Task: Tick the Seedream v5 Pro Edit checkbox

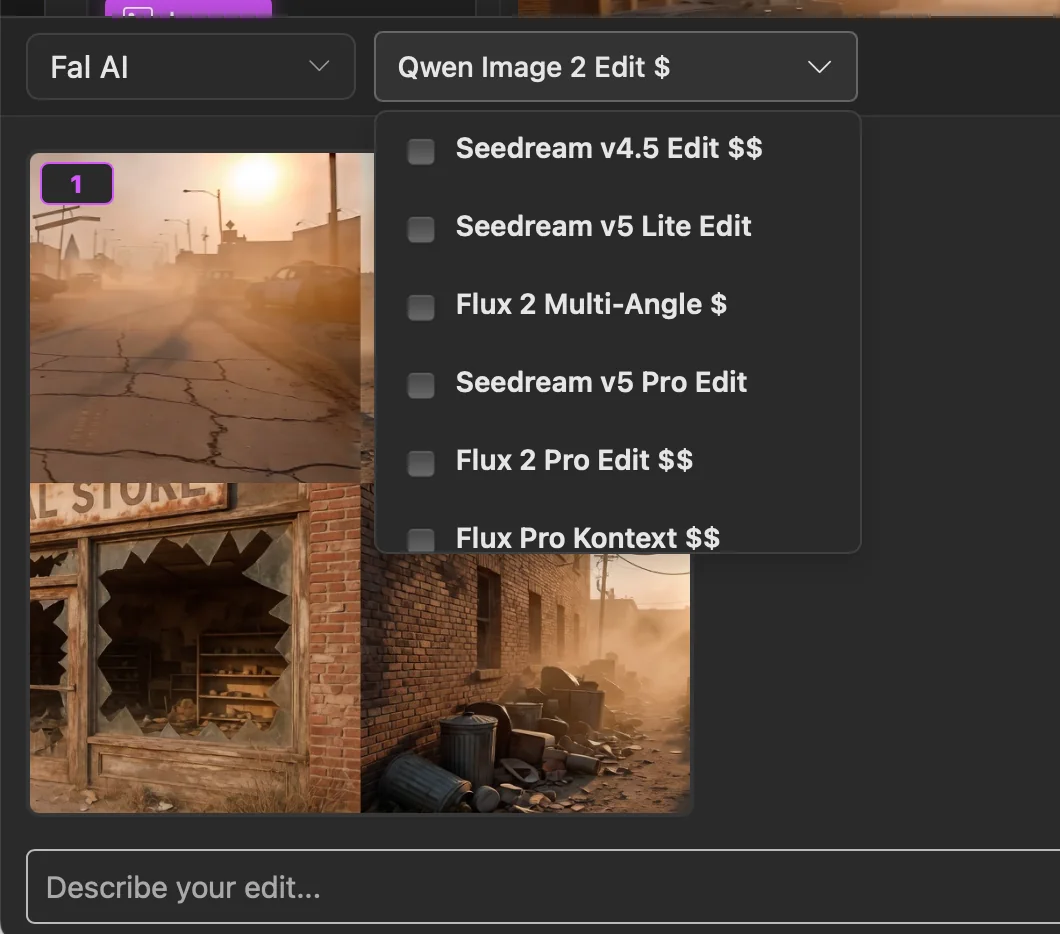Action: click(x=420, y=385)
